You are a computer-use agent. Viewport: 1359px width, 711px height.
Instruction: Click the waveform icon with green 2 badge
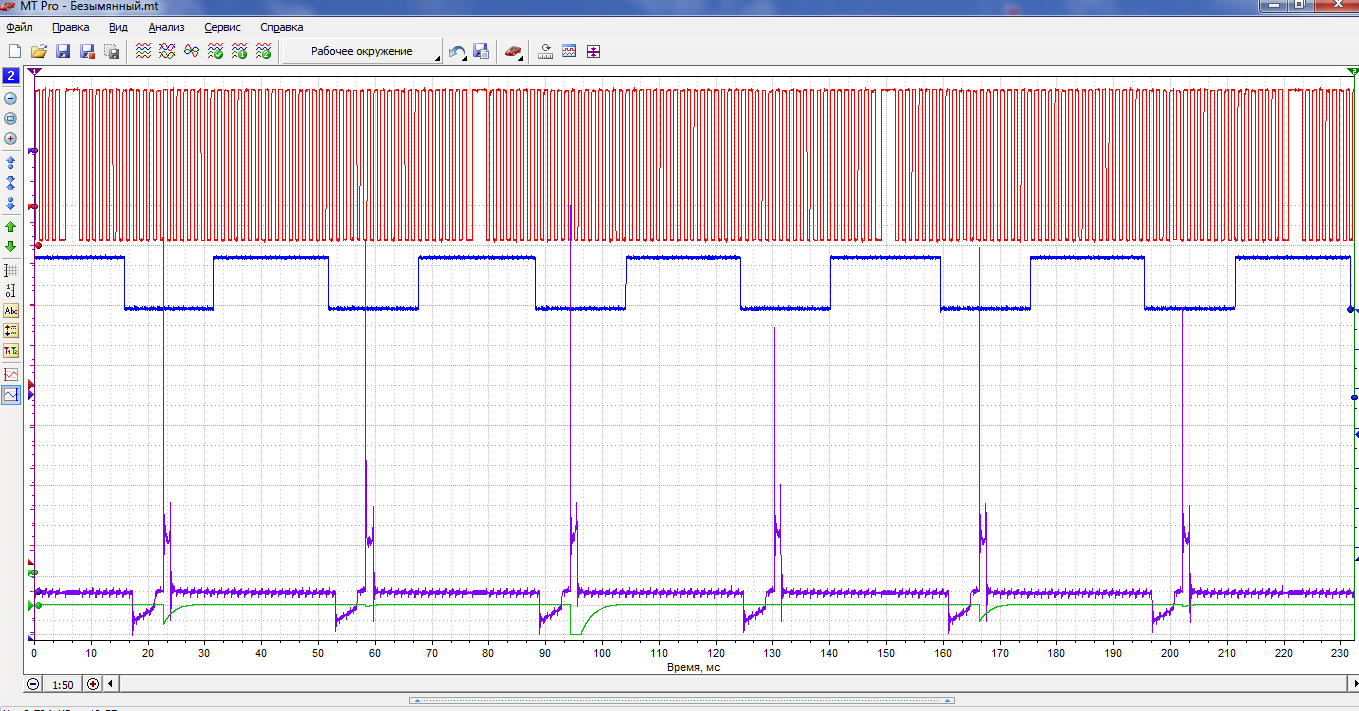[263, 51]
